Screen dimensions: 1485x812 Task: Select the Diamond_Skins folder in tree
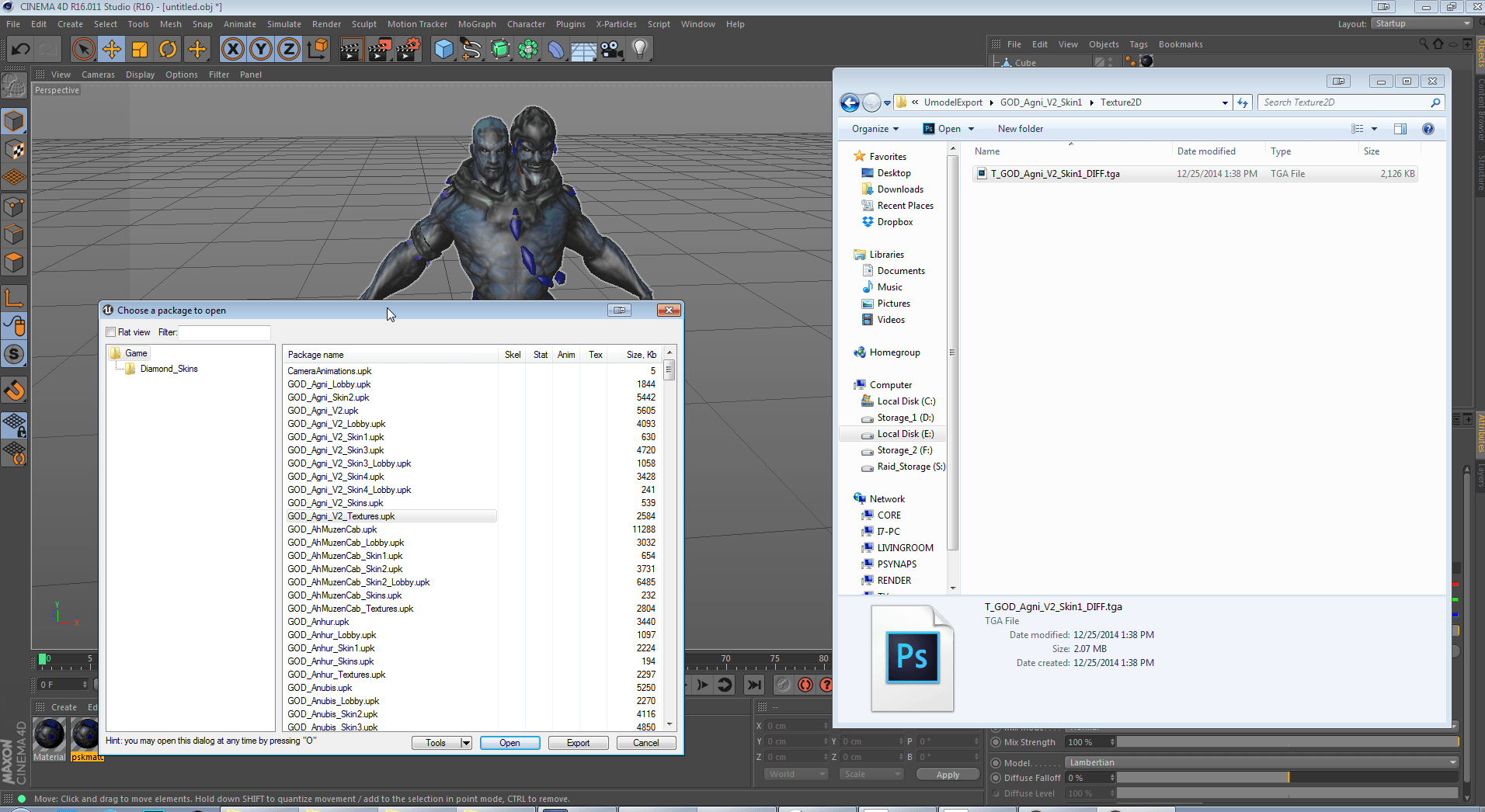(x=169, y=369)
